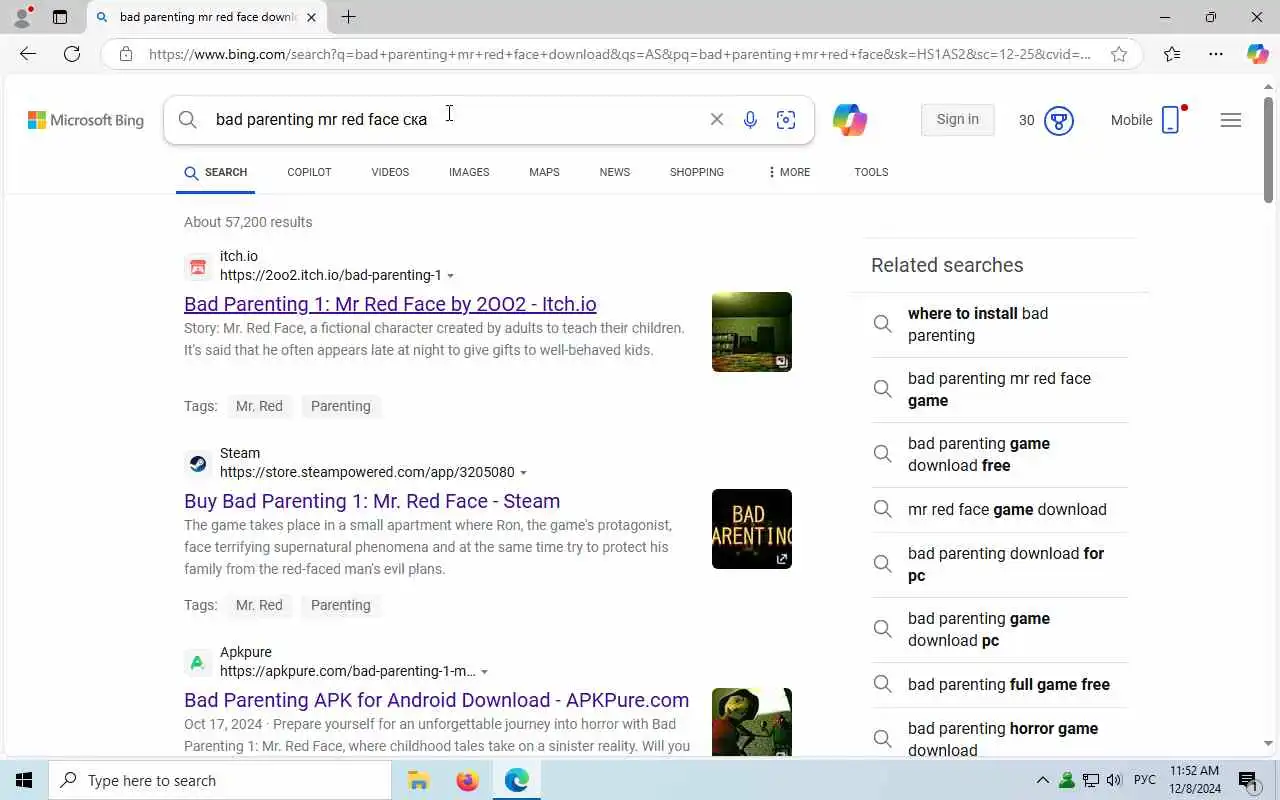
Task: Open Mobile phone icon link
Action: (1171, 120)
